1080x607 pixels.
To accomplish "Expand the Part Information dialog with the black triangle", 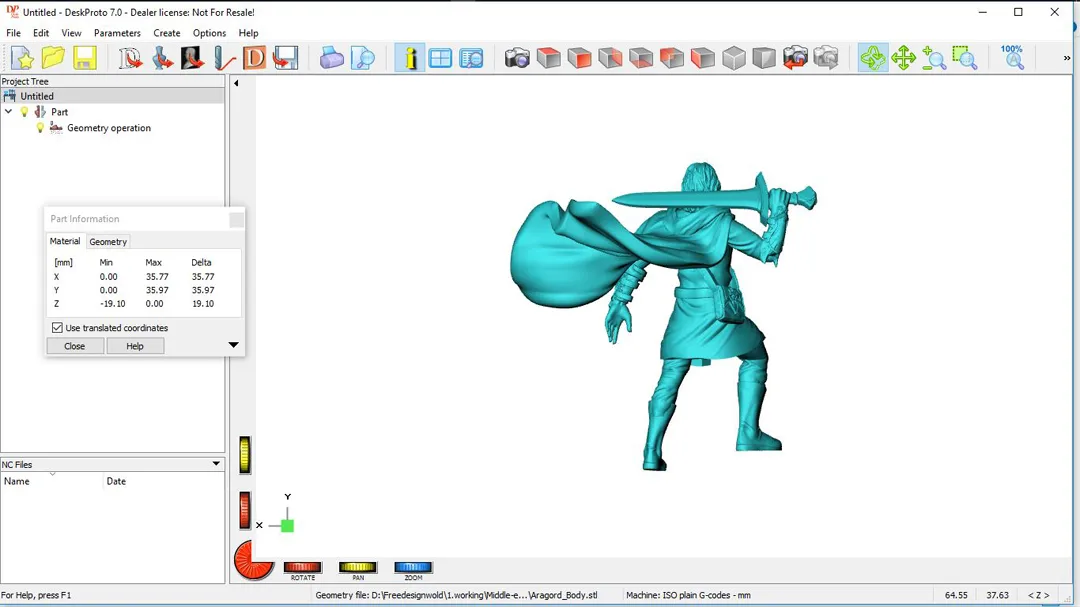I will click(233, 344).
